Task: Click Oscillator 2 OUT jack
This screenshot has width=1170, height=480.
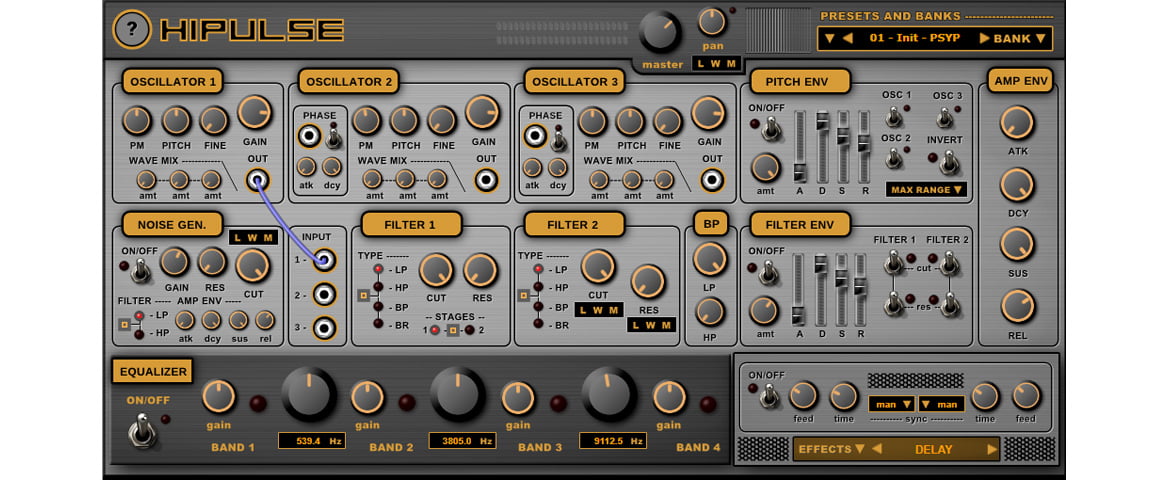Action: coord(487,180)
